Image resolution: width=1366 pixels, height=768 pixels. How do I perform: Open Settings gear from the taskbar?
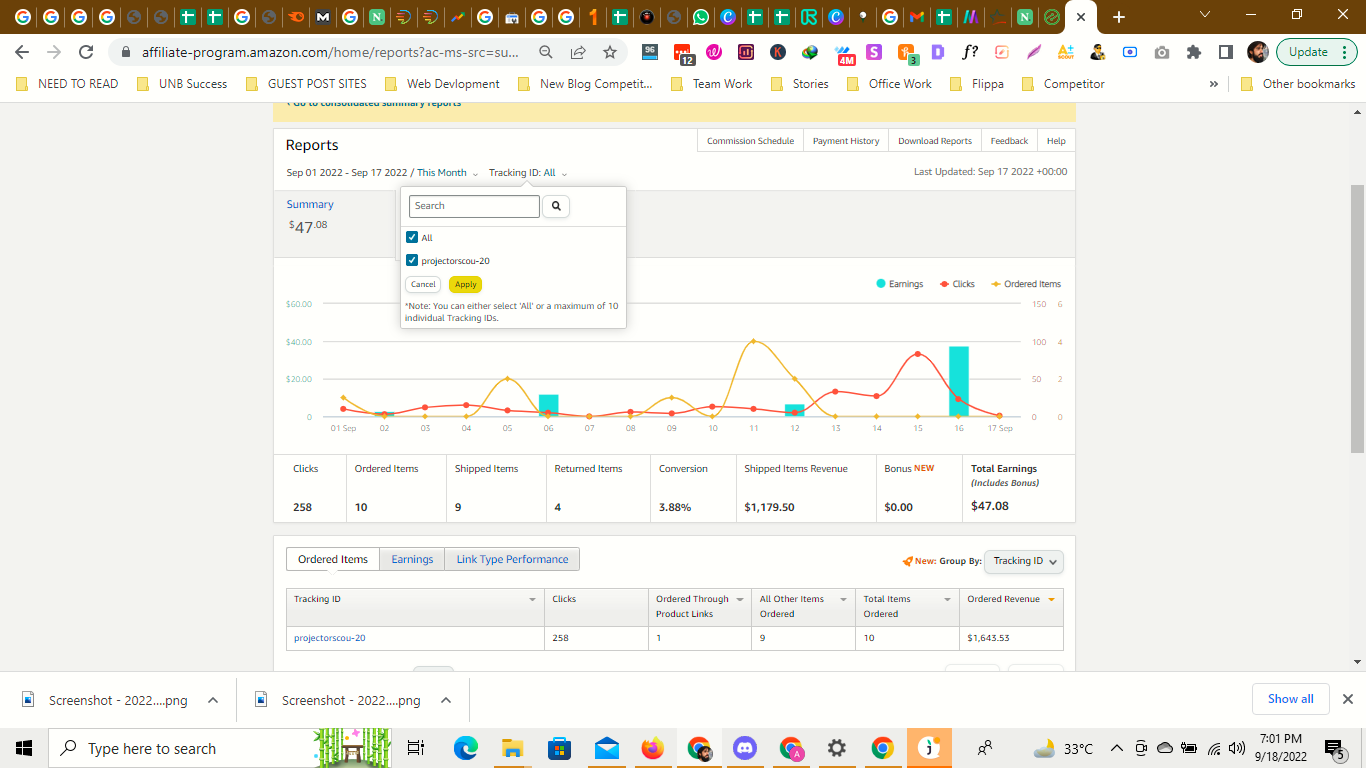click(x=837, y=748)
